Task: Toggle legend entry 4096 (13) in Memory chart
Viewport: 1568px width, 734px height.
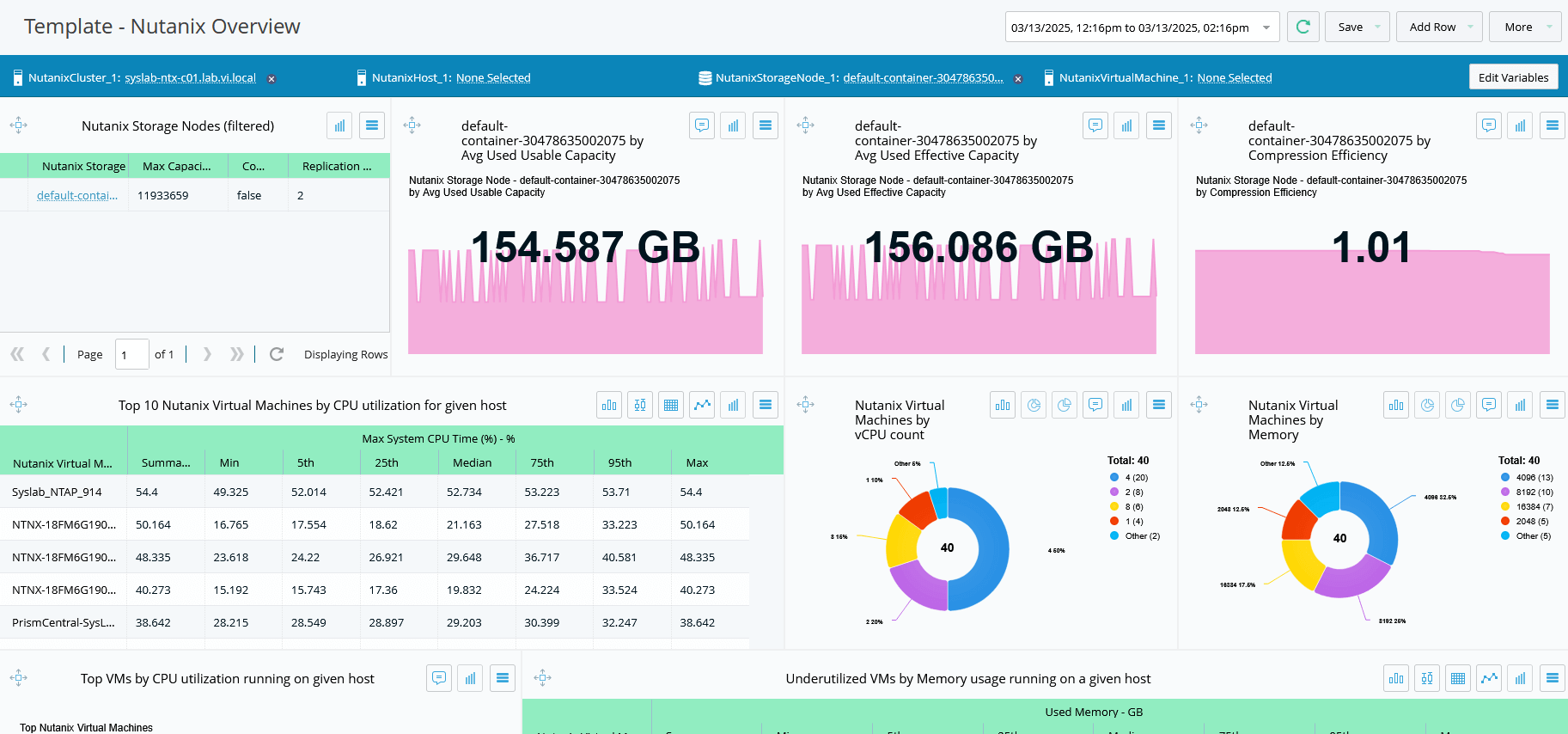Action: [x=1528, y=477]
